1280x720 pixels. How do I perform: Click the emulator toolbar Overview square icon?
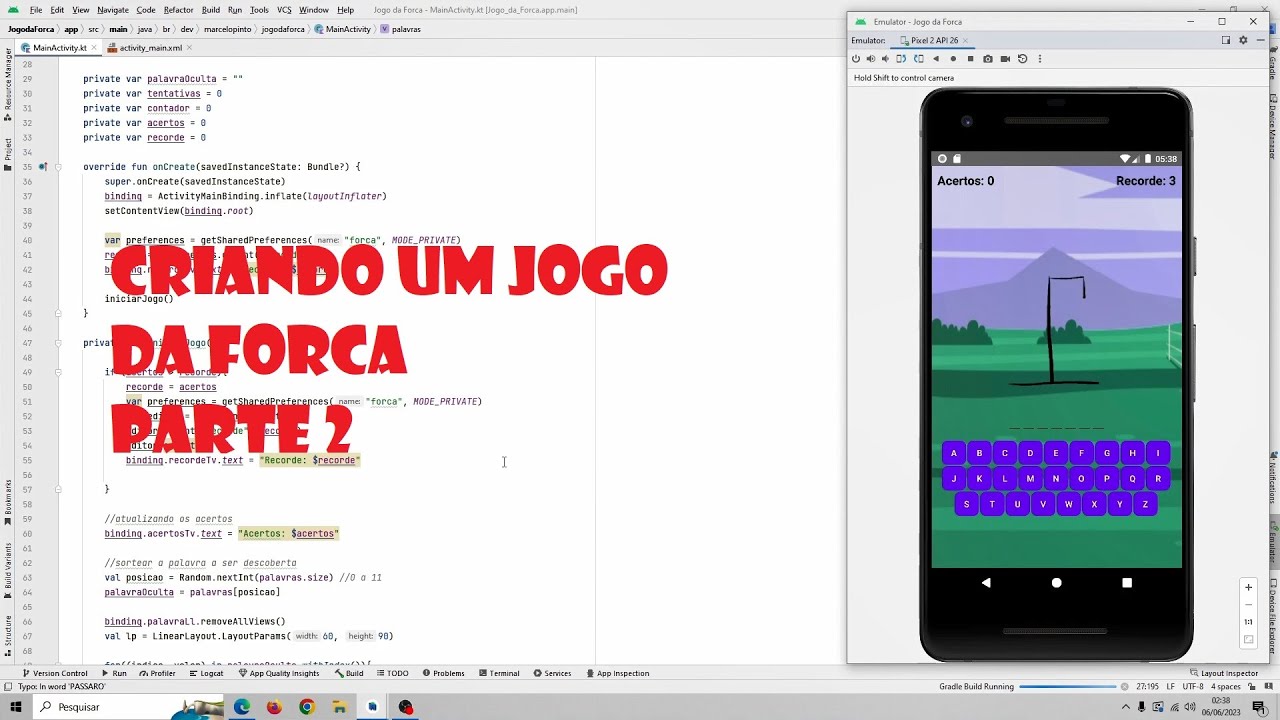970,59
